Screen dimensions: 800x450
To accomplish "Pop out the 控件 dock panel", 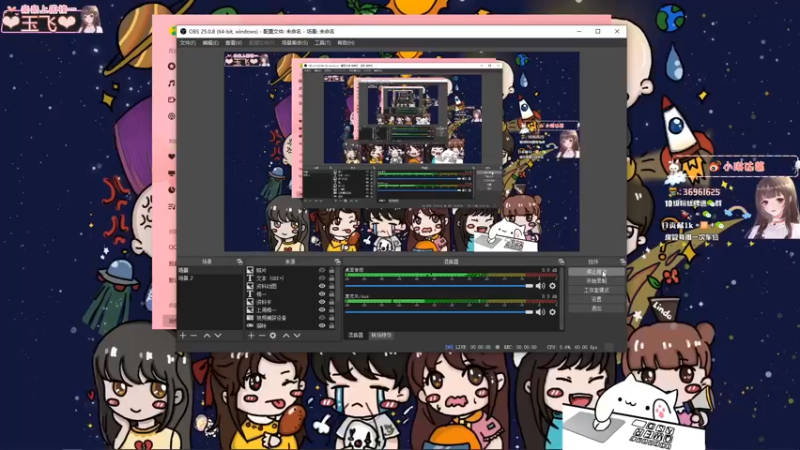I will 622,262.
